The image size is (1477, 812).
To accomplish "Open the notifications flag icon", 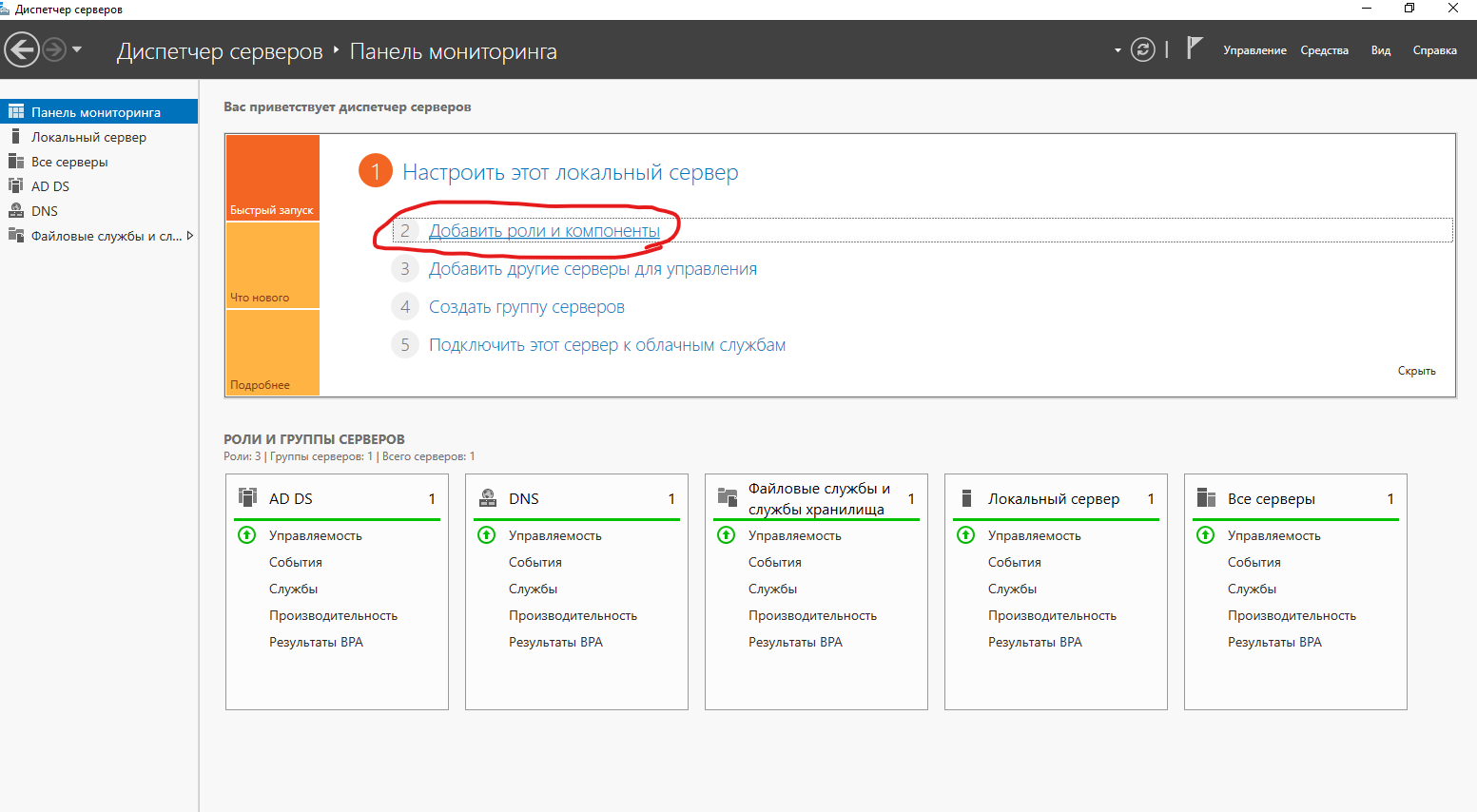I will click(1195, 48).
